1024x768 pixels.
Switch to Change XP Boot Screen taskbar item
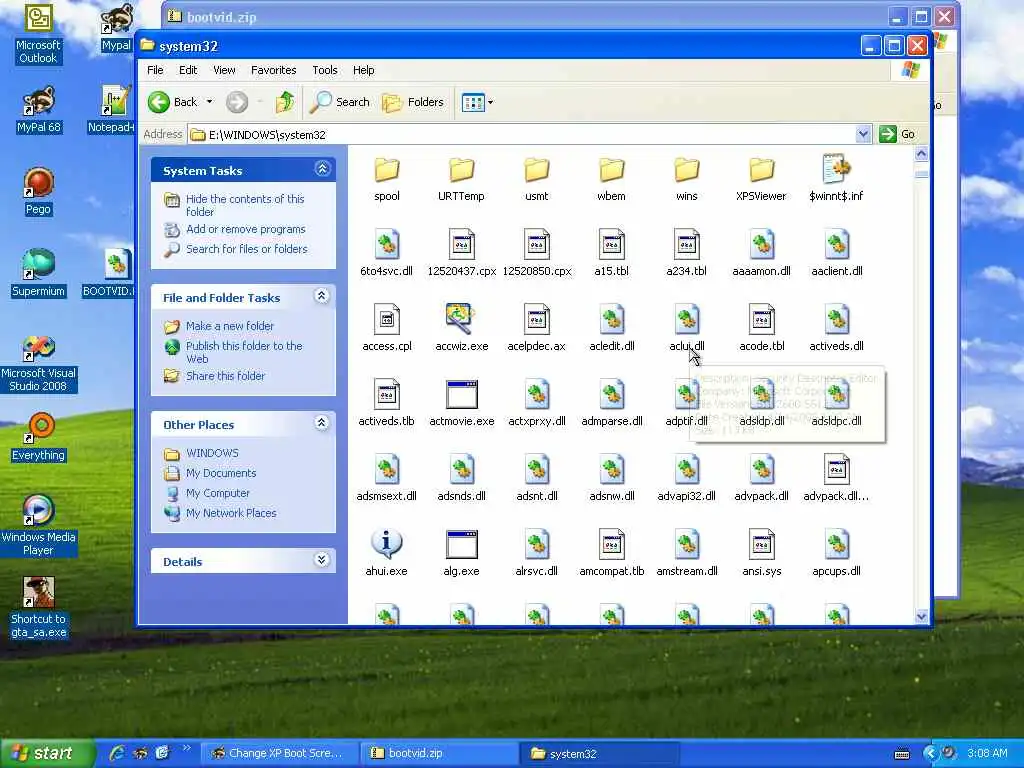pos(278,753)
